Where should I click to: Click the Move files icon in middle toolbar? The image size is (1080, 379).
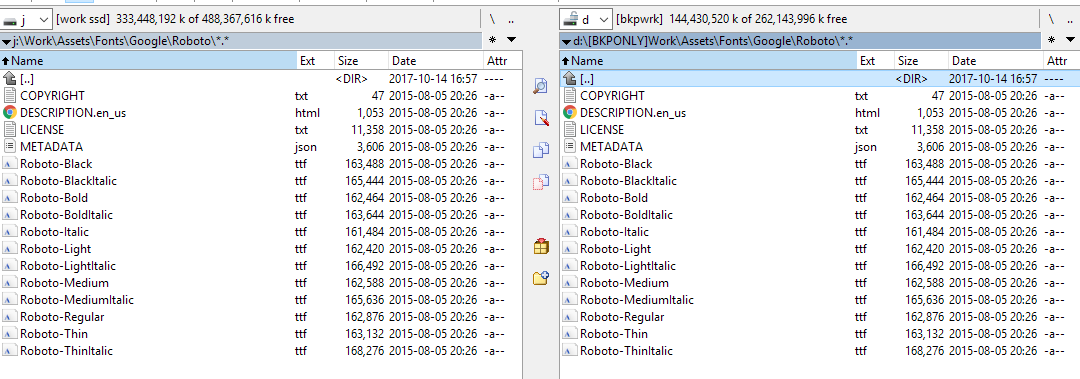pos(541,182)
